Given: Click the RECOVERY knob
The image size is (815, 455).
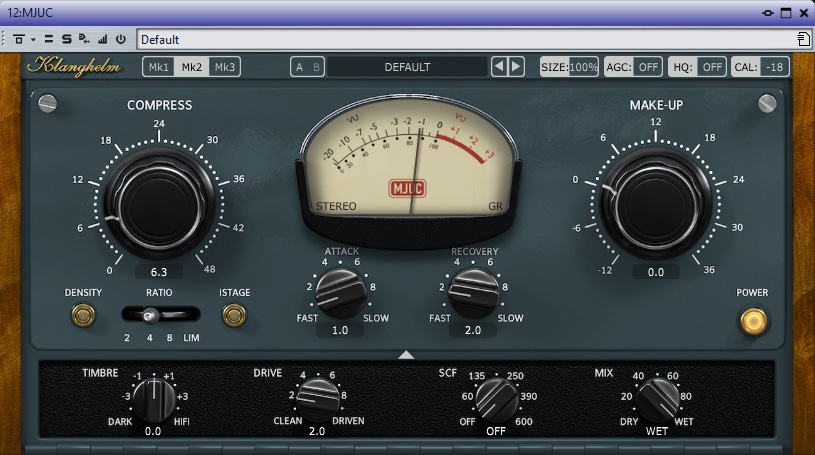Looking at the screenshot, I should point(473,293).
